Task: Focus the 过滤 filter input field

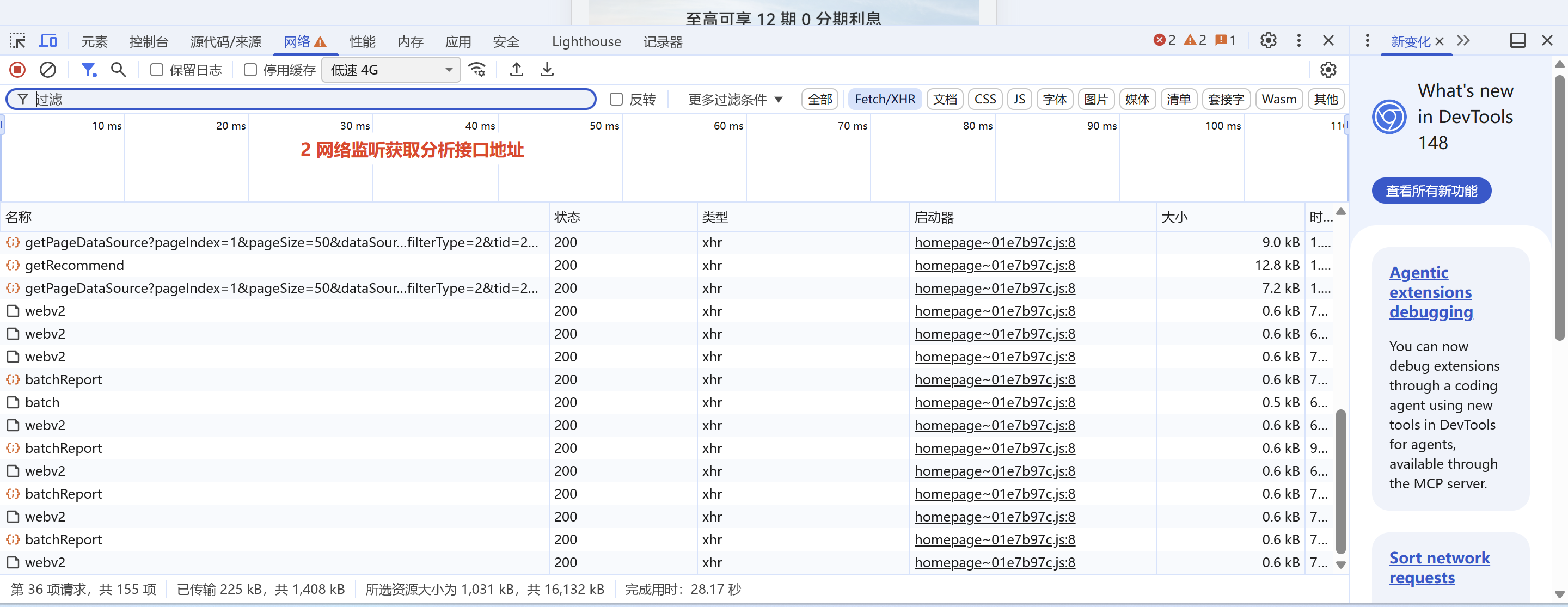Action: pyautogui.click(x=301, y=99)
